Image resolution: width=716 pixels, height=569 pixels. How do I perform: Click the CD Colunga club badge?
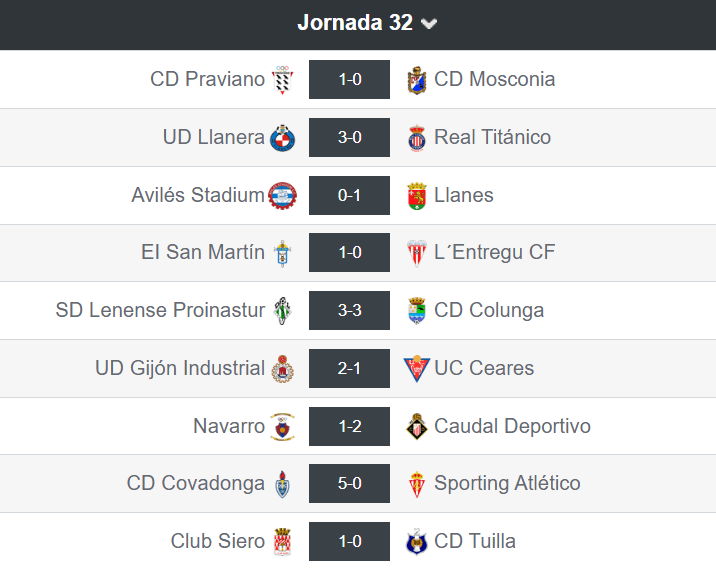(x=417, y=311)
